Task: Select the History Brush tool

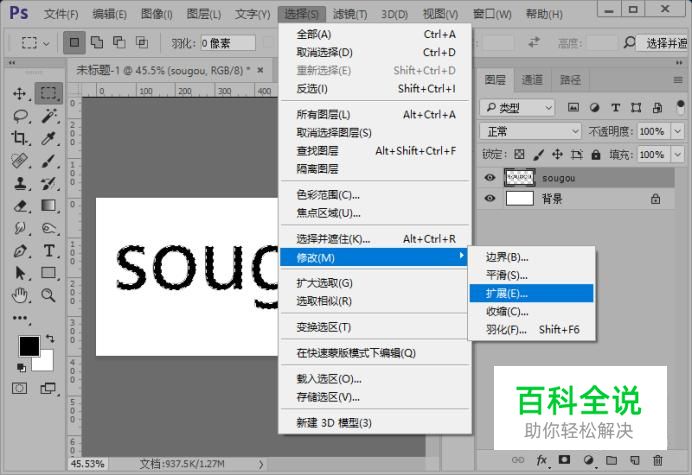Action: point(49,183)
